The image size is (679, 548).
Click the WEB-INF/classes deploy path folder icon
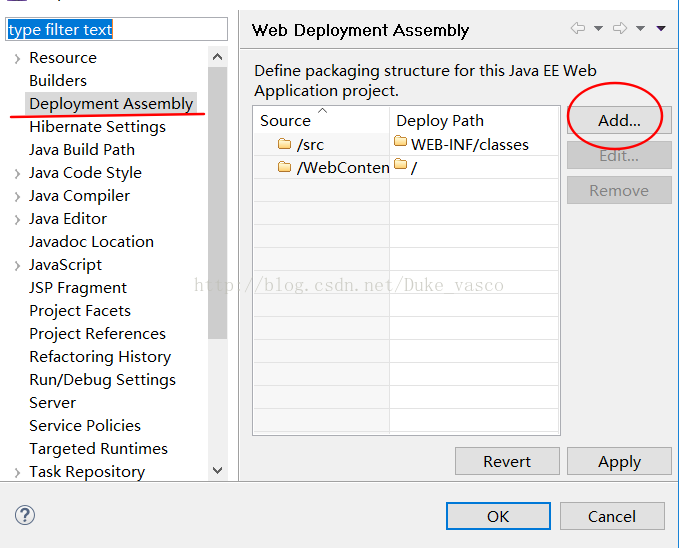401,141
